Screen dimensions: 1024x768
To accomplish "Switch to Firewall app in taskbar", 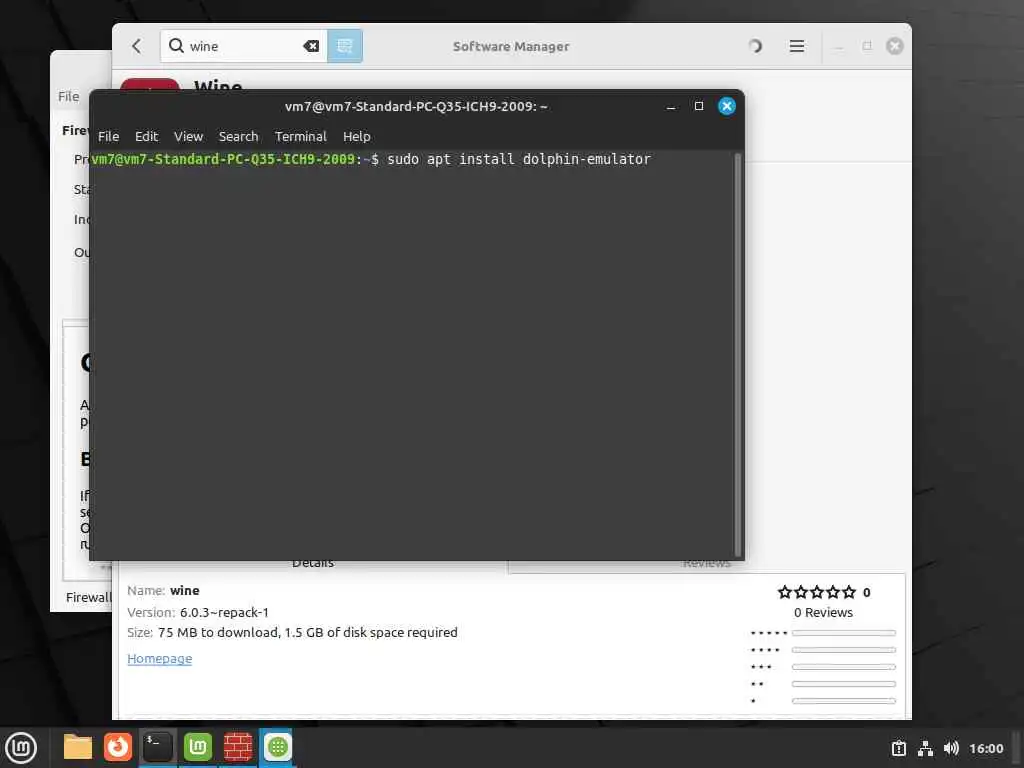I will pyautogui.click(x=238, y=747).
